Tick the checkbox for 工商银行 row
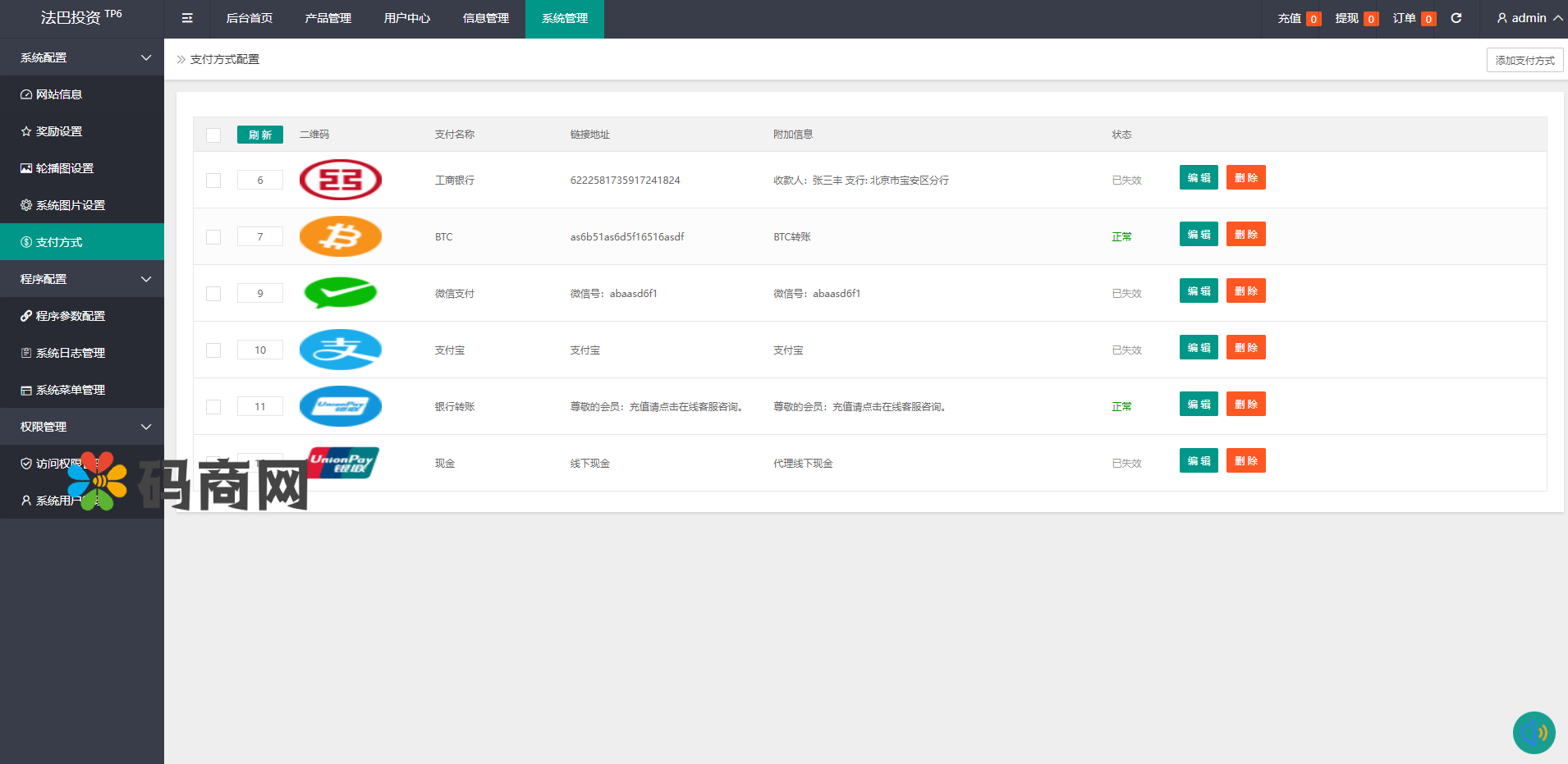This screenshot has width=1568, height=764. coord(213,181)
